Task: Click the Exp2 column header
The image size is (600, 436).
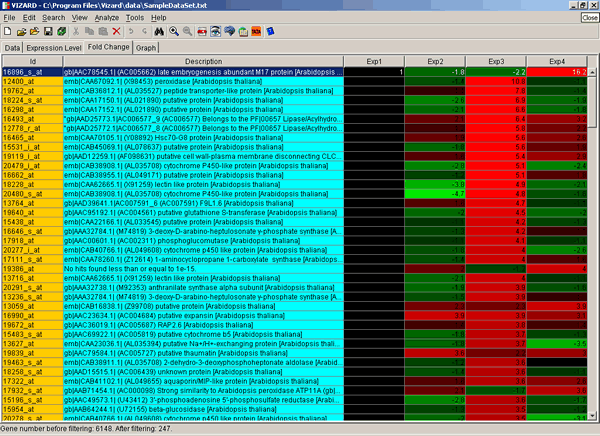Action: tap(435, 61)
